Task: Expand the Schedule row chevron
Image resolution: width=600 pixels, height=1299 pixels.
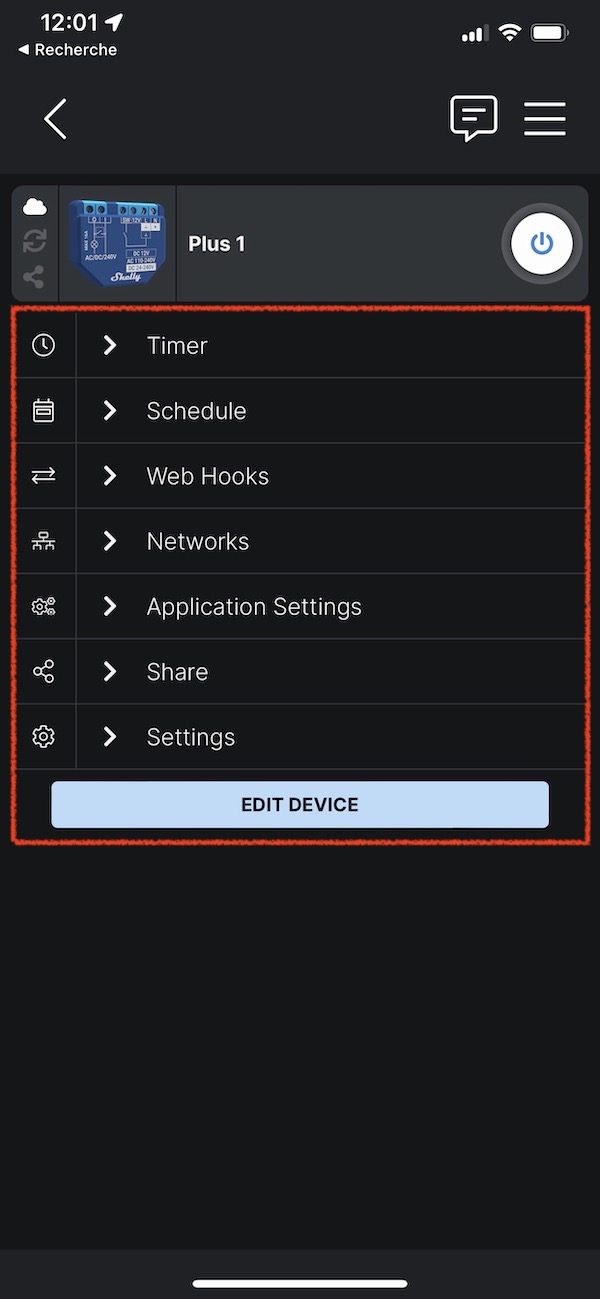Action: pyautogui.click(x=109, y=410)
